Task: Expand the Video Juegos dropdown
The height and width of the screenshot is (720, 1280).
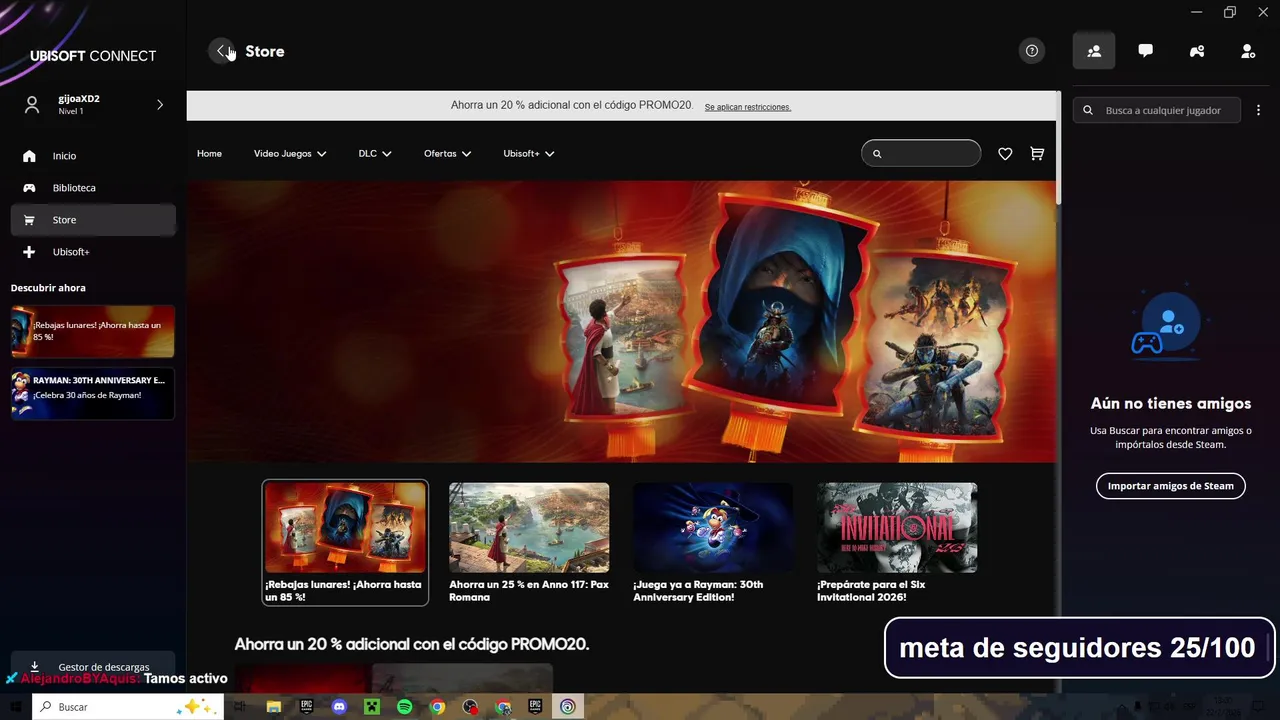Action: click(290, 154)
